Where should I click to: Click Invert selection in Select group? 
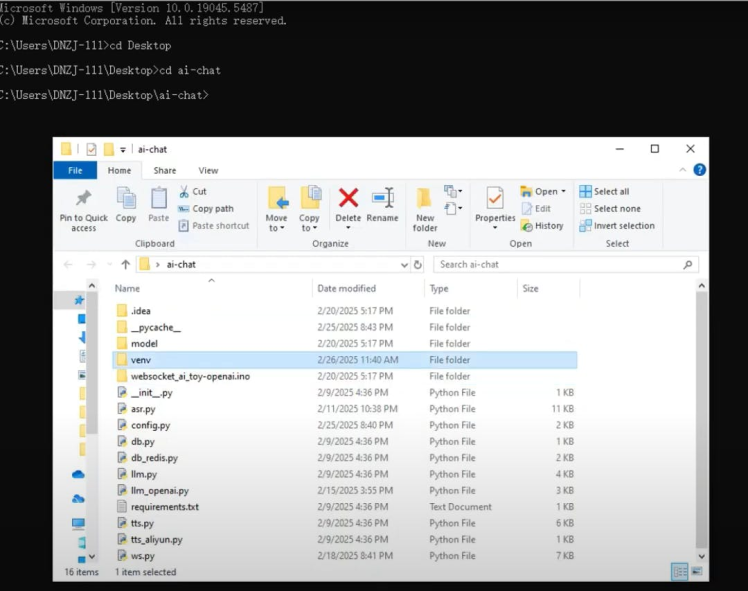click(616, 225)
